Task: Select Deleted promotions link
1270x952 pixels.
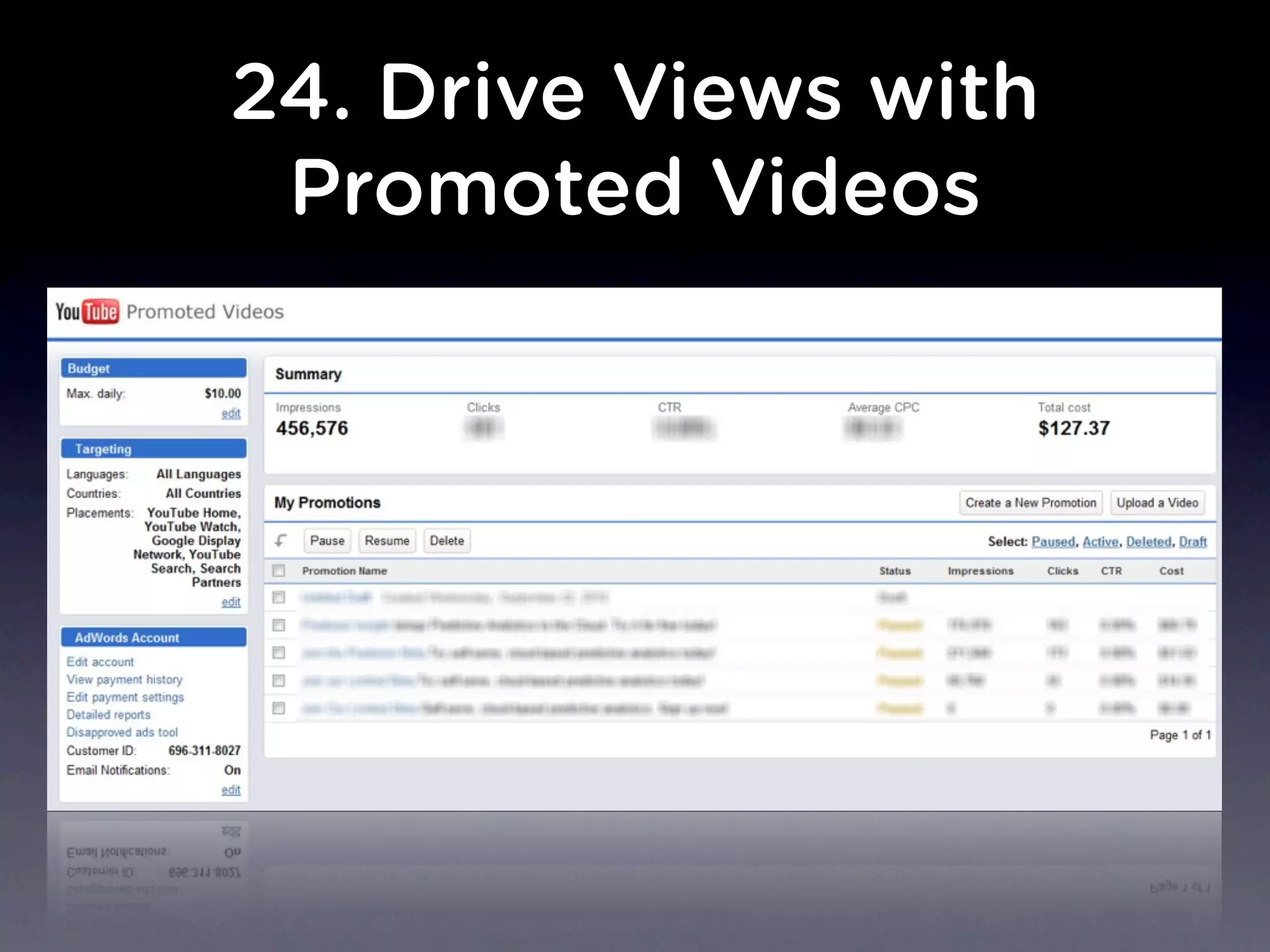Action: pyautogui.click(x=1149, y=542)
